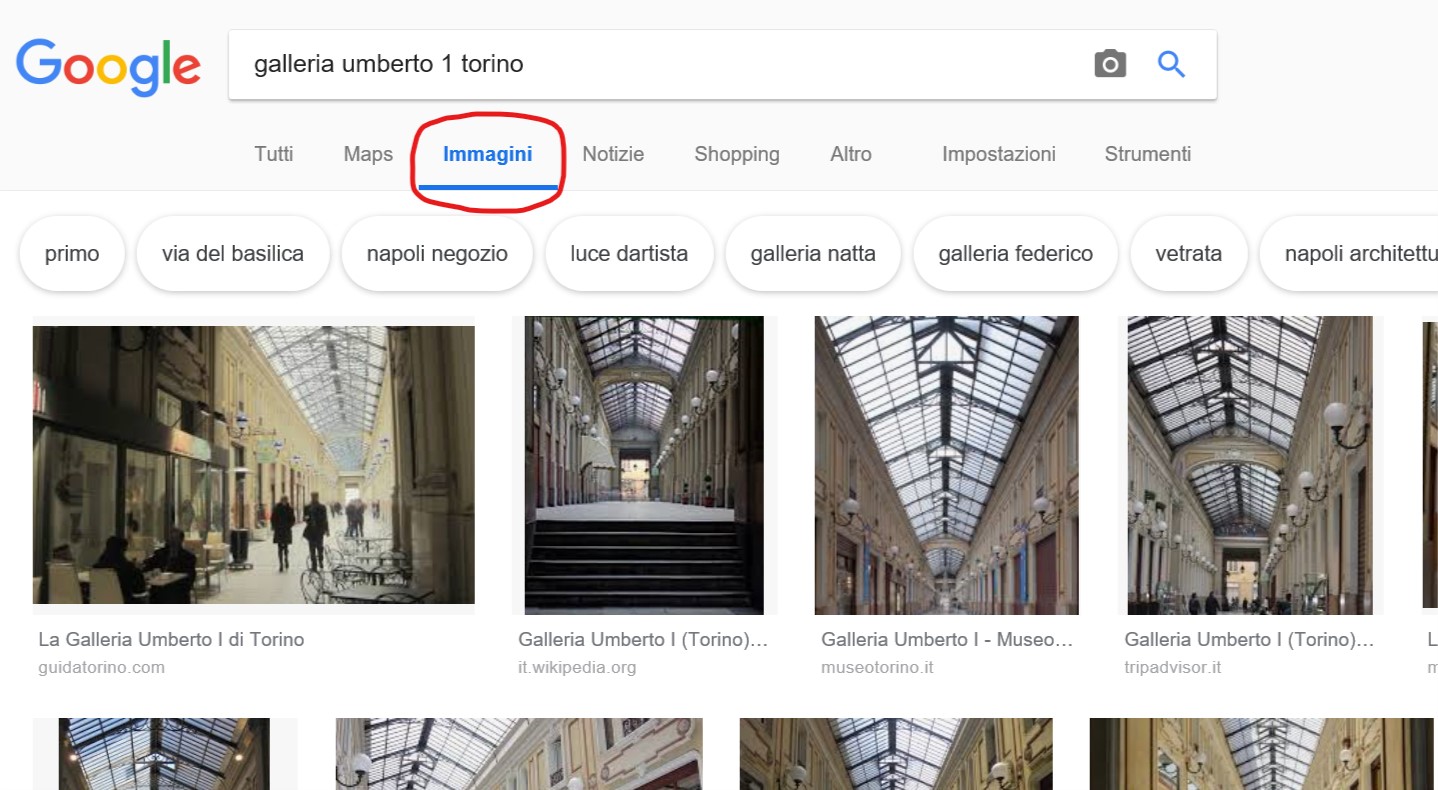Click the blue magnifier search icon
1438x790 pixels.
(1171, 65)
